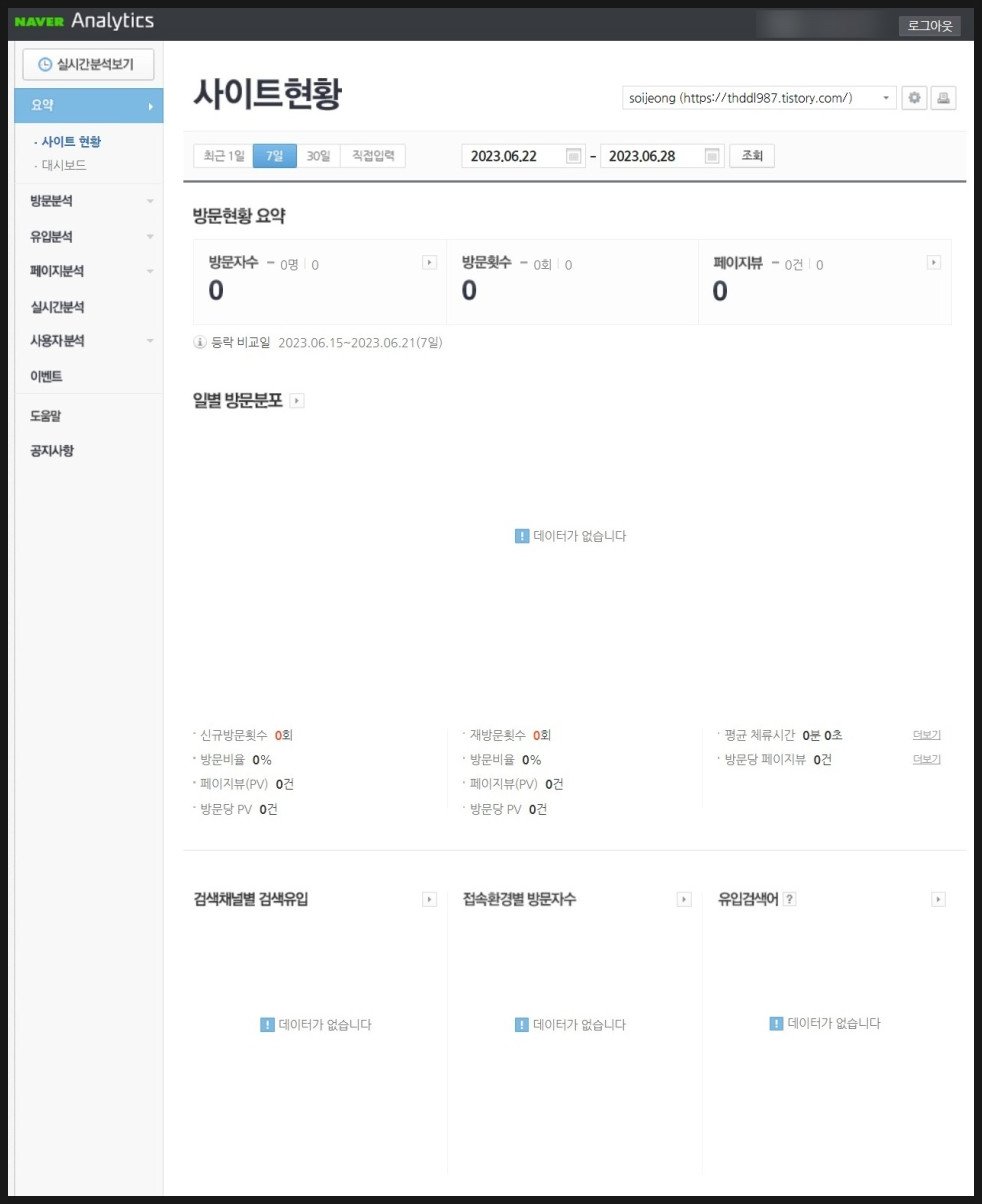Viewport: 982px width, 1204px height.
Task: Click the arrow icon next to 일별 방문분포
Action: pos(297,401)
